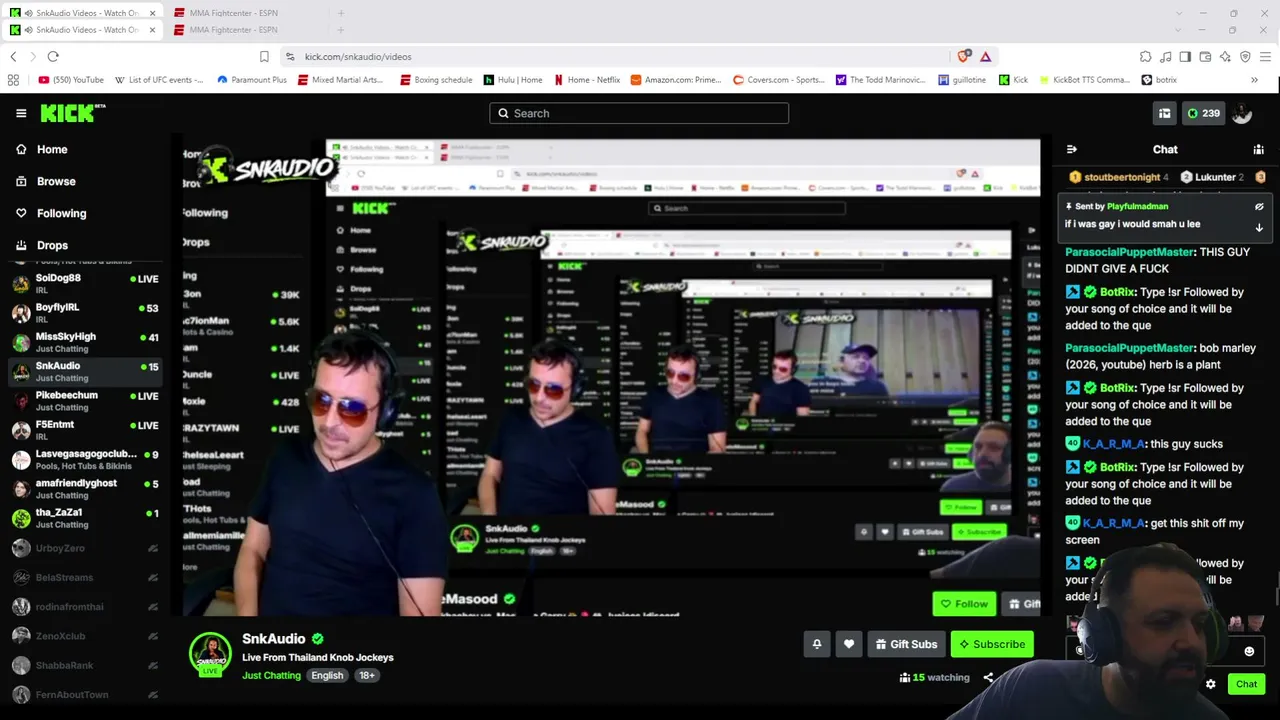Image resolution: width=1280 pixels, height=720 pixels.
Task: Open the Paramount Plus bookmark
Action: pyautogui.click(x=252, y=80)
